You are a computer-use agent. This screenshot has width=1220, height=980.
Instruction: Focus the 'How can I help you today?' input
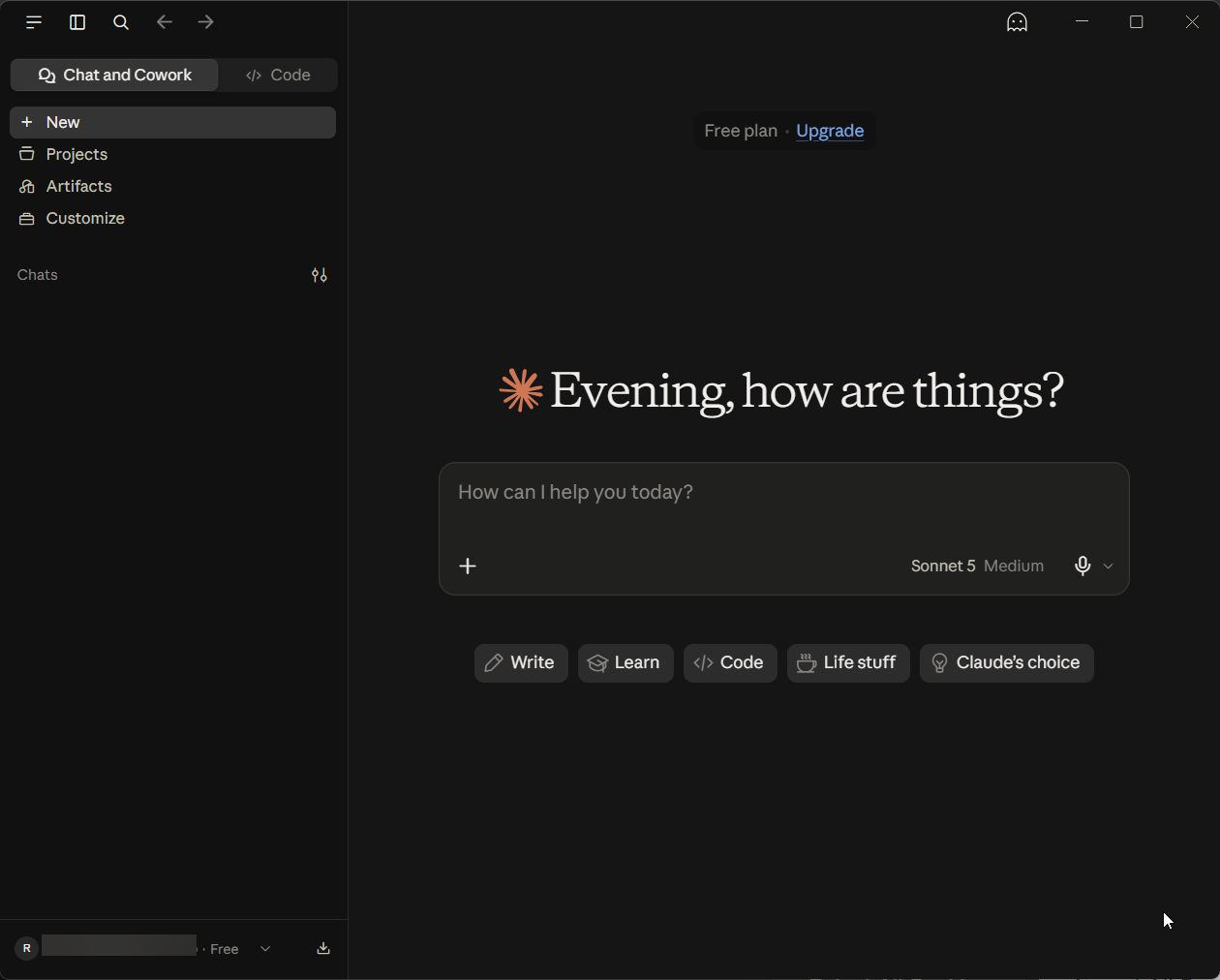pos(784,493)
